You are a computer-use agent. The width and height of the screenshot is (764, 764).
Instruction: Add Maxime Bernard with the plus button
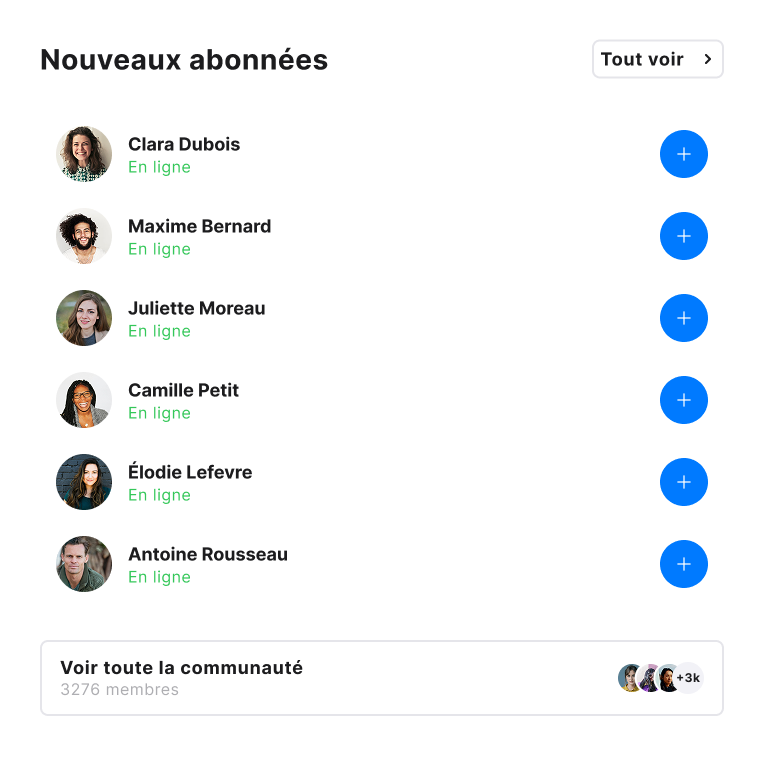pyautogui.click(x=684, y=236)
